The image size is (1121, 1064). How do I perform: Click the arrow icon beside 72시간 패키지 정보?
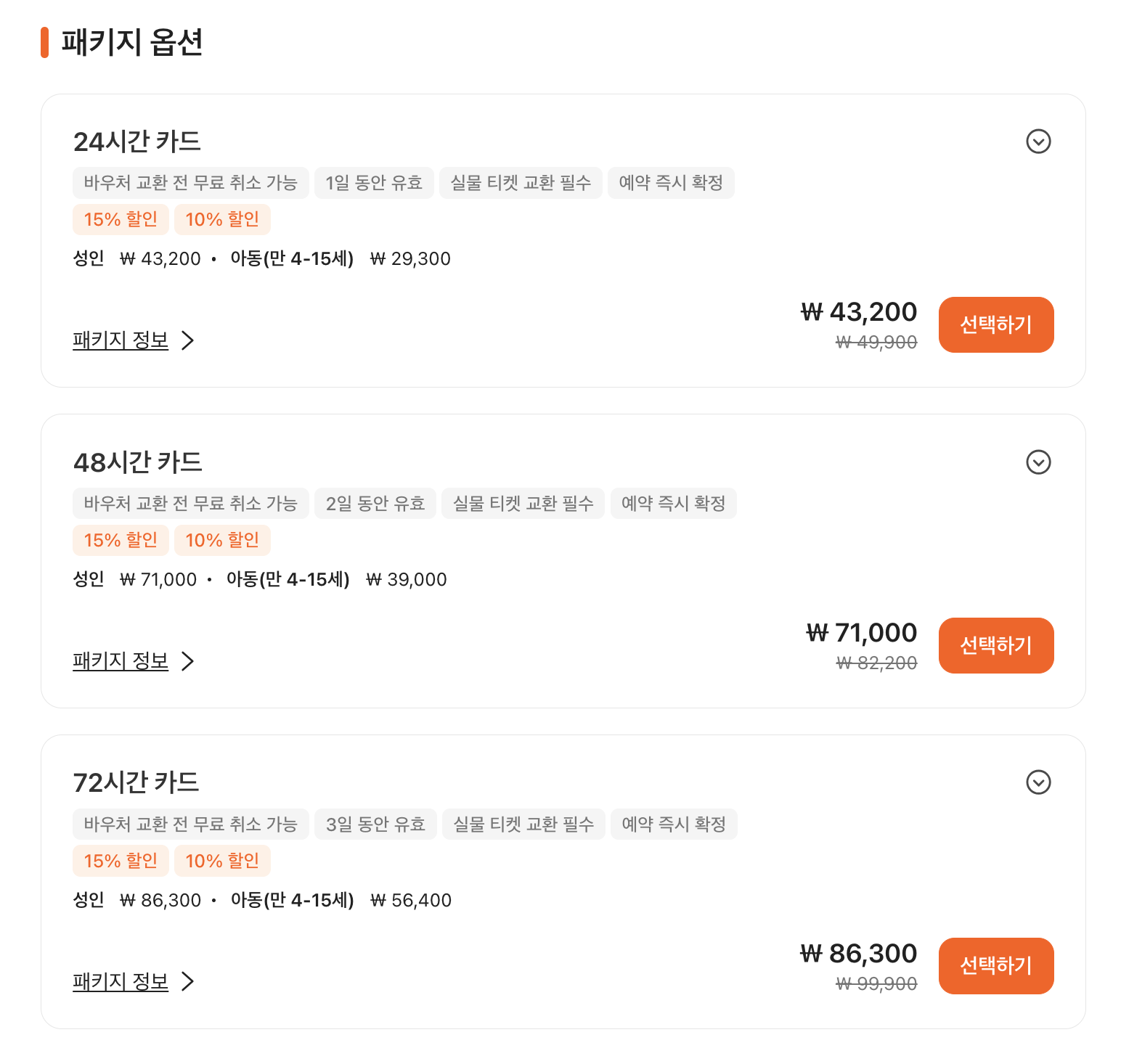(188, 981)
